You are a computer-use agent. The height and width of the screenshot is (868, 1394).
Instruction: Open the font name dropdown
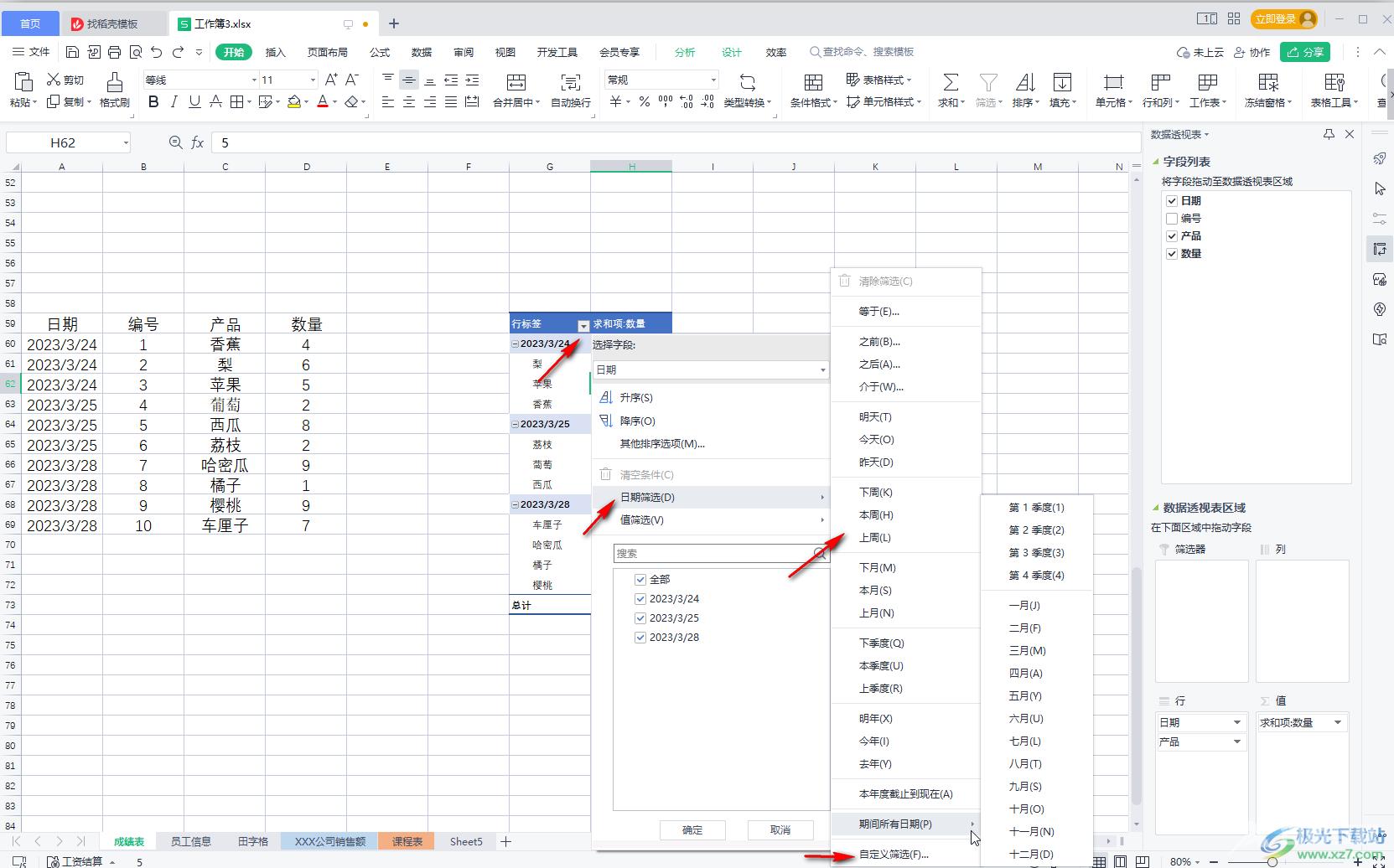coord(254,80)
